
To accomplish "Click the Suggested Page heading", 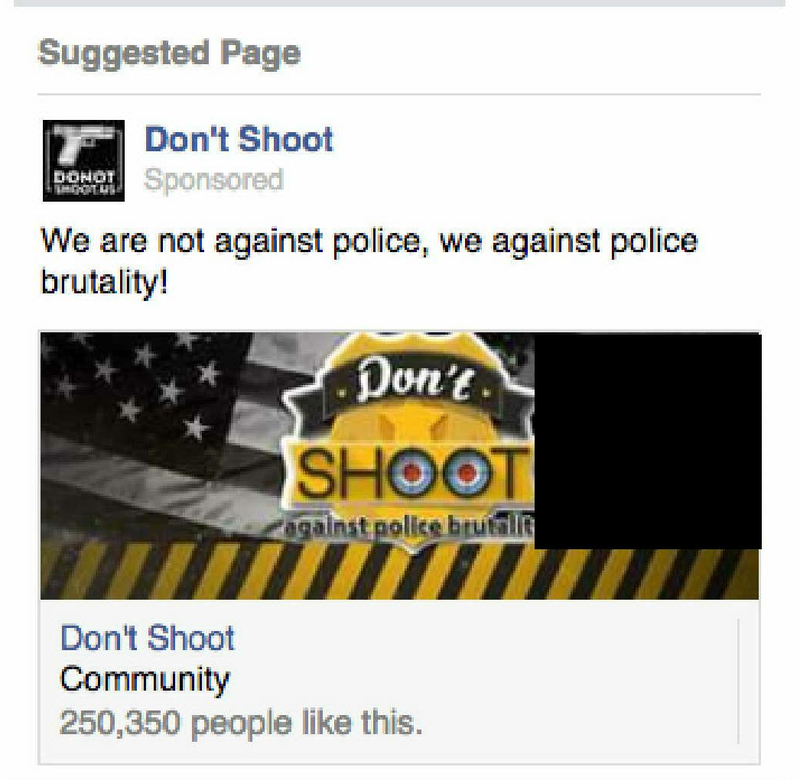I will (x=169, y=54).
